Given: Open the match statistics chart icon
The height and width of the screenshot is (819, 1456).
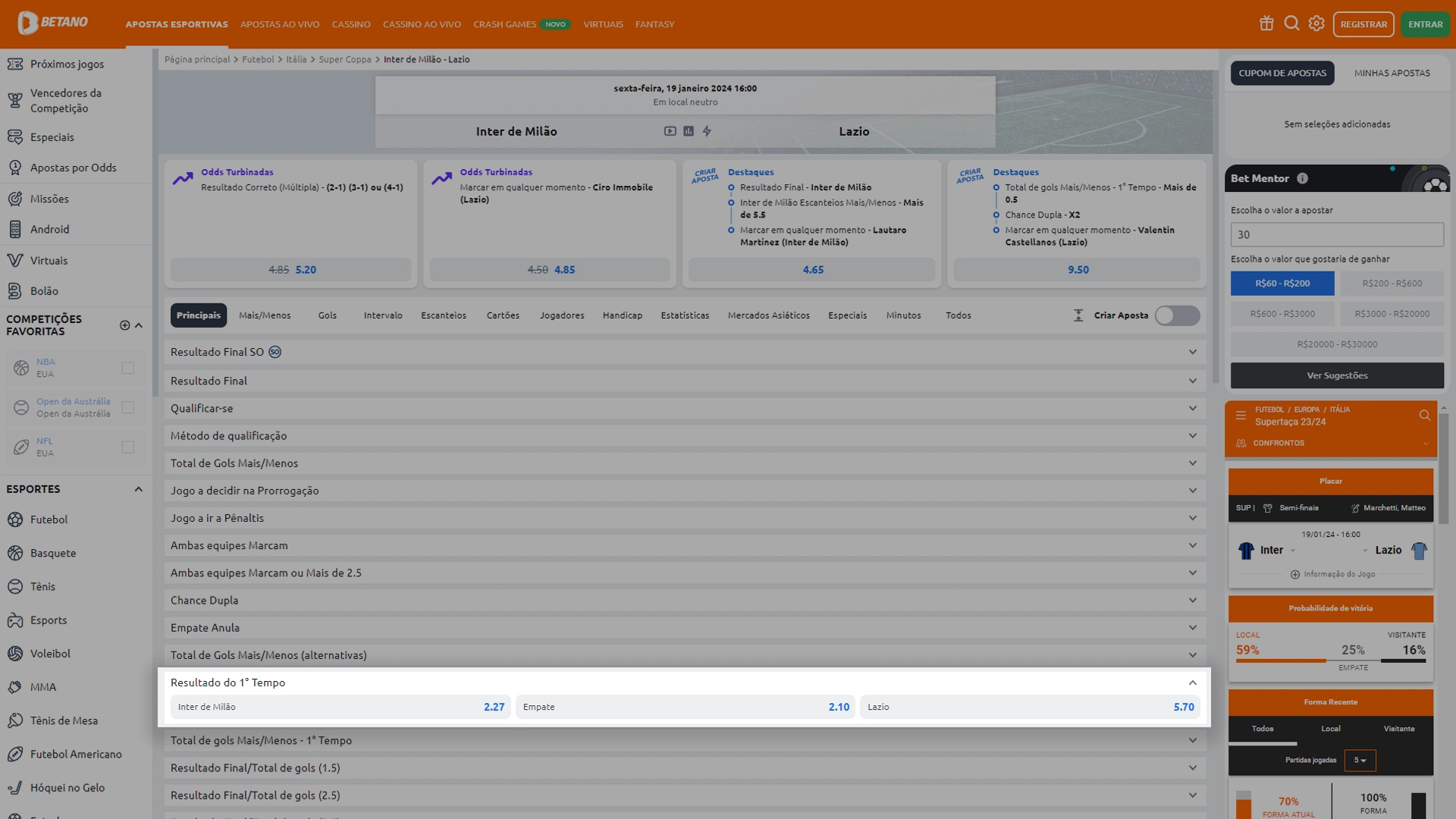Looking at the screenshot, I should point(689,131).
